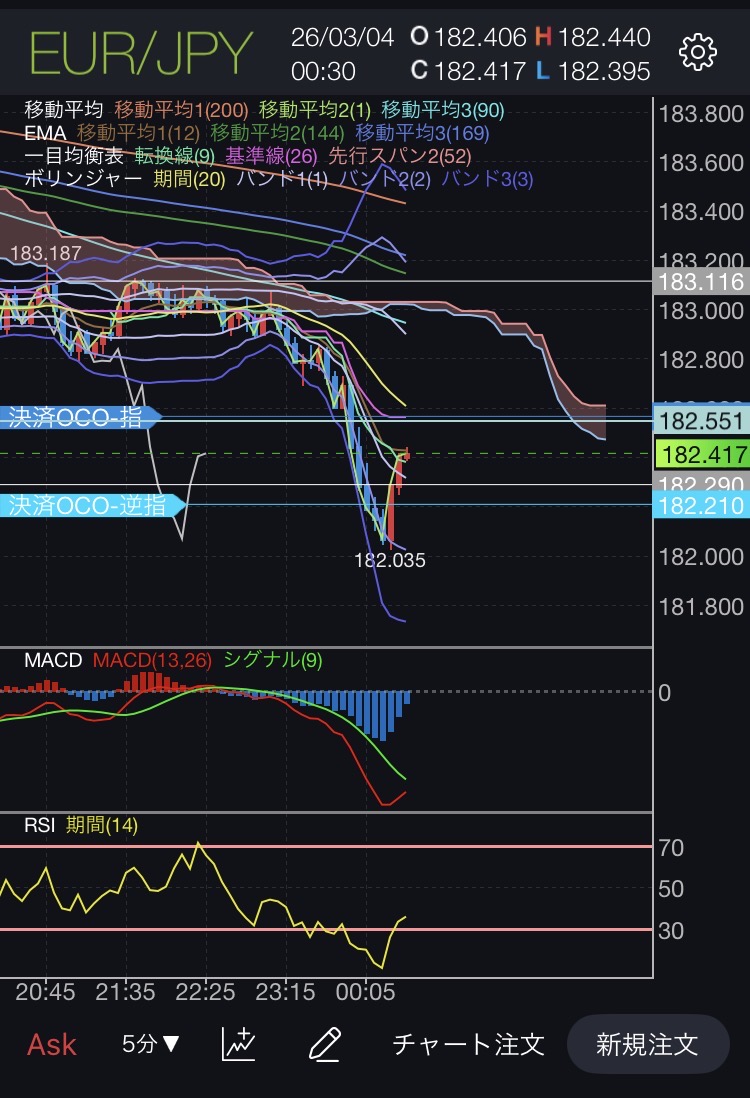Tap the green 182.417 current price tag

701,455
